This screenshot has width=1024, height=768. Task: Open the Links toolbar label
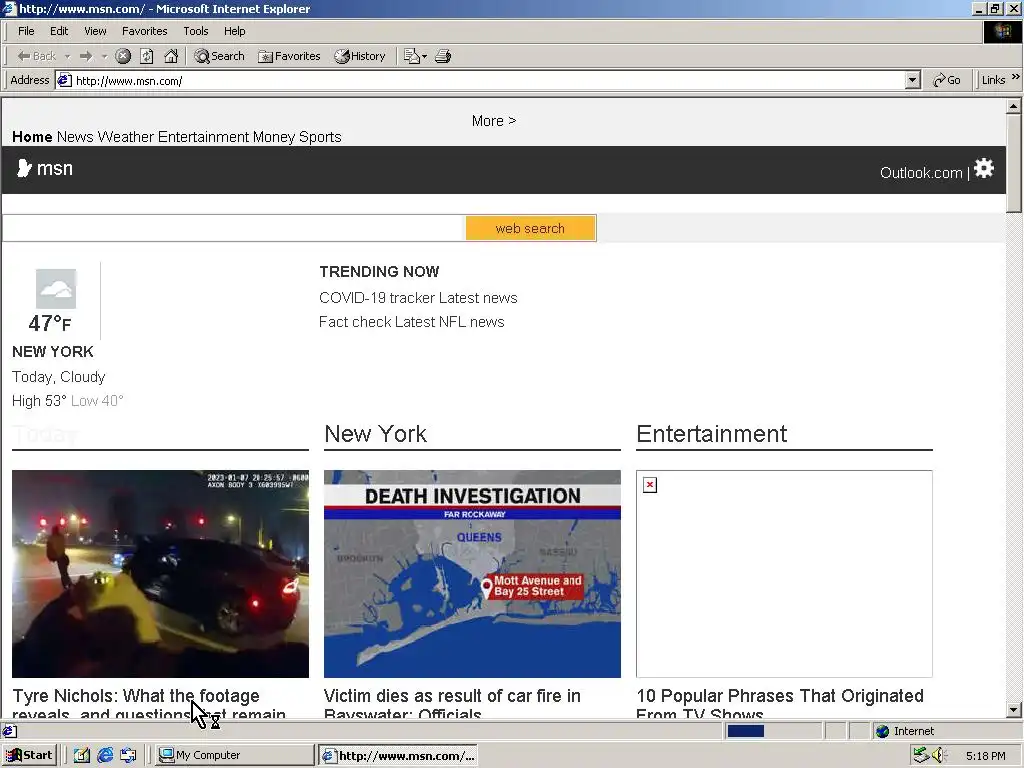993,80
